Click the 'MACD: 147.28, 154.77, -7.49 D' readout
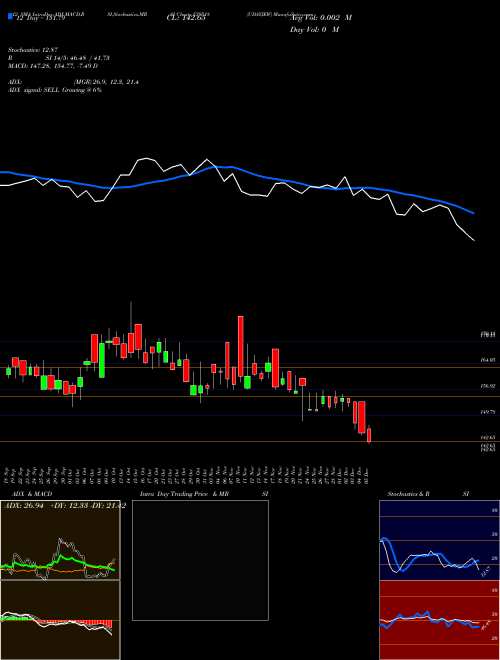 tap(53, 66)
